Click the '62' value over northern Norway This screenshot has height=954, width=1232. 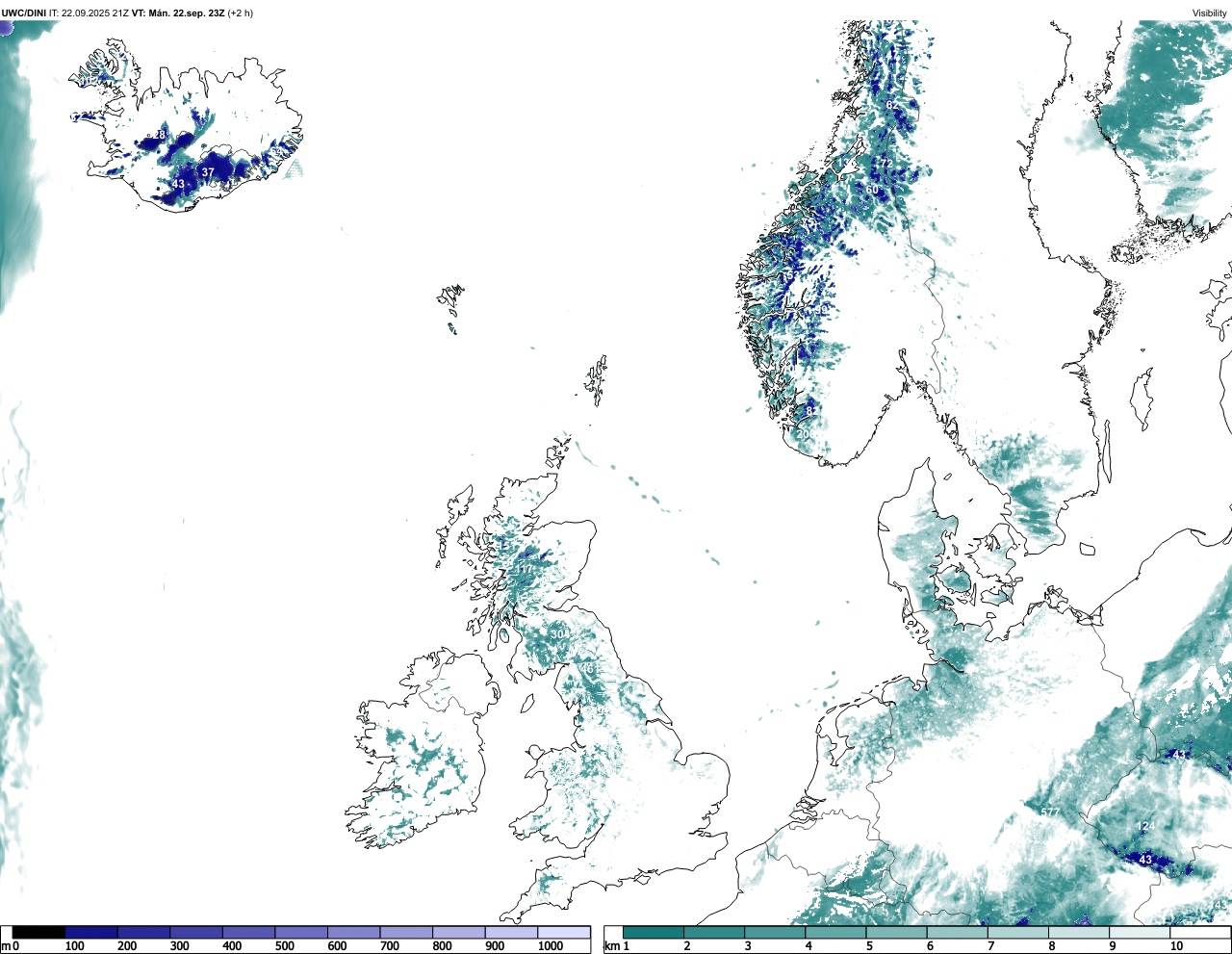892,105
